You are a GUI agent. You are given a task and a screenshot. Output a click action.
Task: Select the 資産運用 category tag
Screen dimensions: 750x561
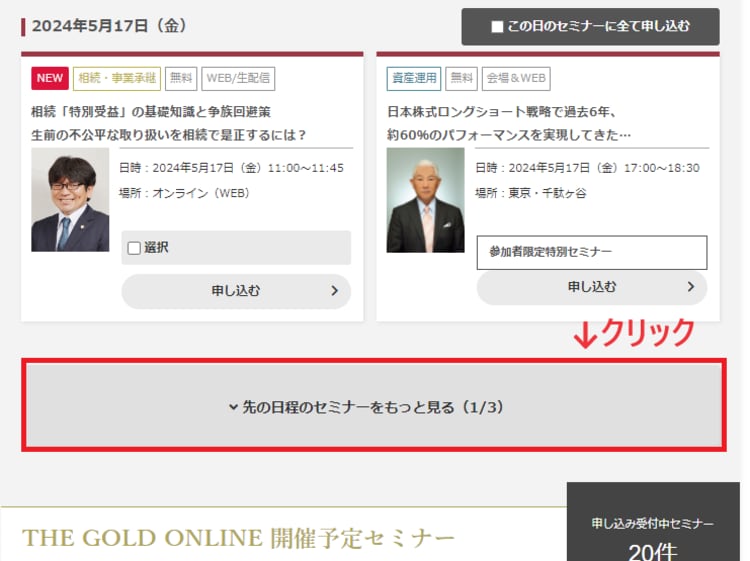point(413,79)
